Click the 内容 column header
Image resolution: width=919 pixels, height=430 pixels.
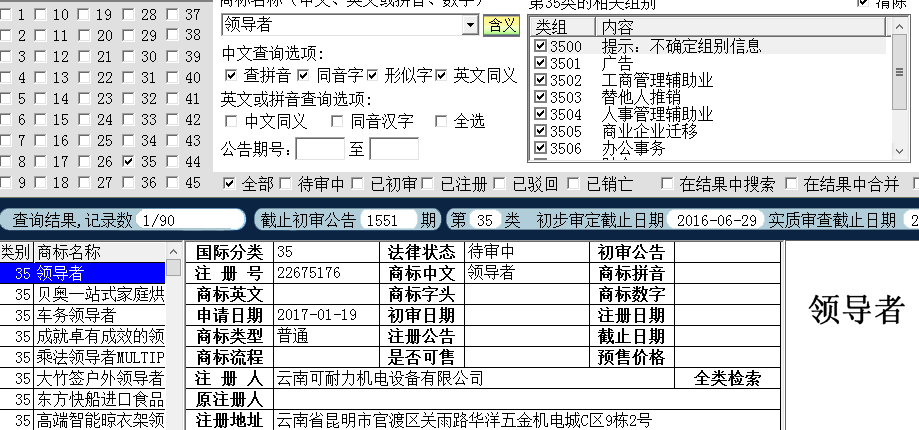tap(741, 26)
